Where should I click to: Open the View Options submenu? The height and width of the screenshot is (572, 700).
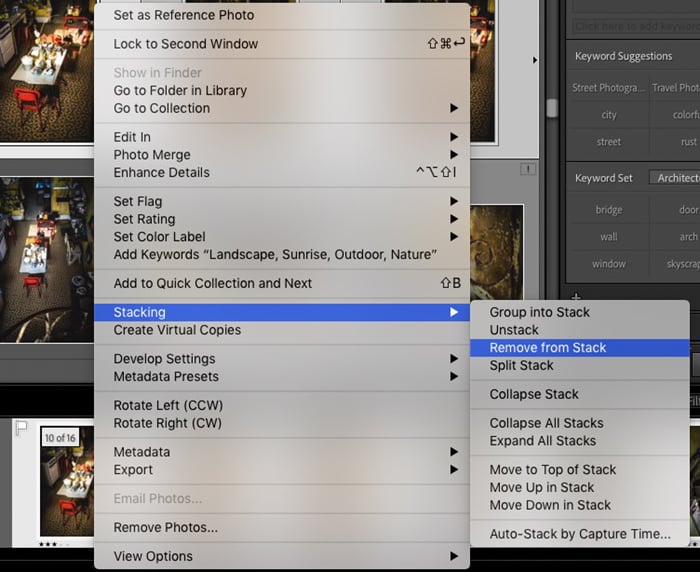click(282, 556)
